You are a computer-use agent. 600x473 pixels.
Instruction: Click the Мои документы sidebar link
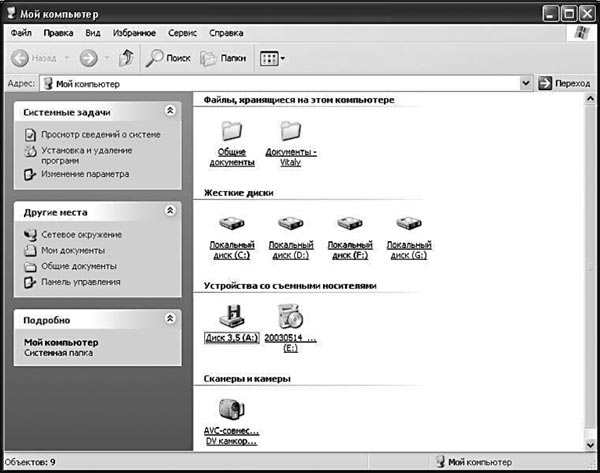point(73,251)
